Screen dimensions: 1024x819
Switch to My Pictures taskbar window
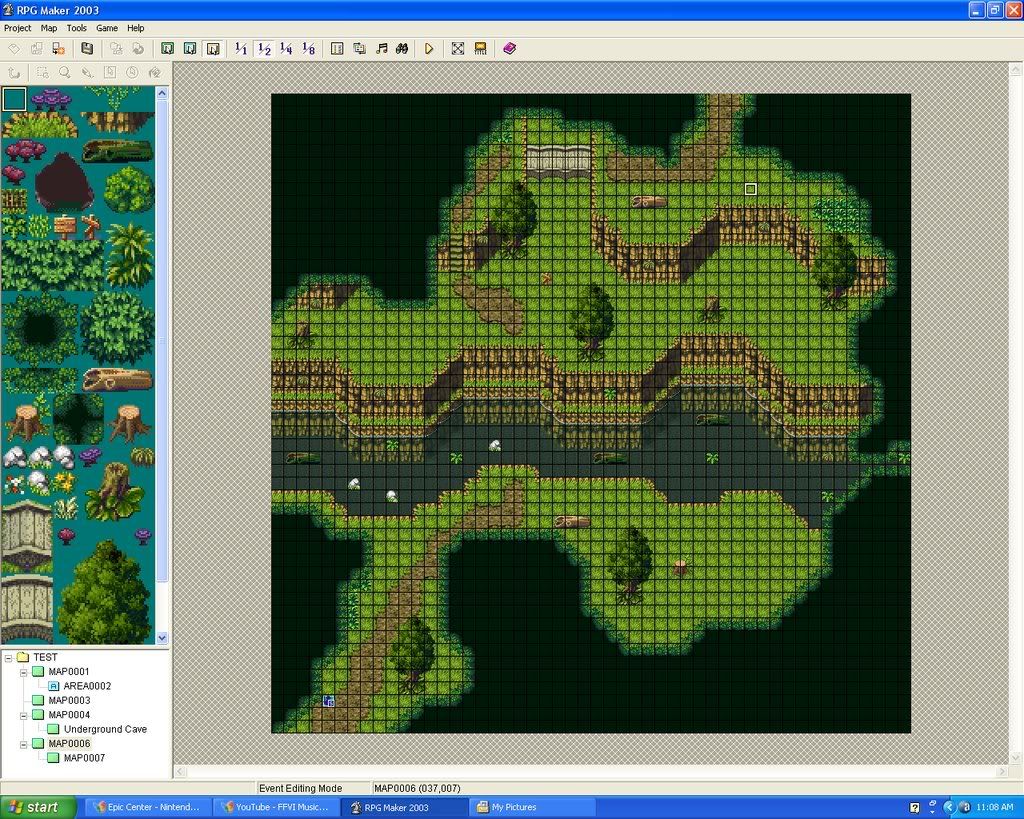coord(515,807)
